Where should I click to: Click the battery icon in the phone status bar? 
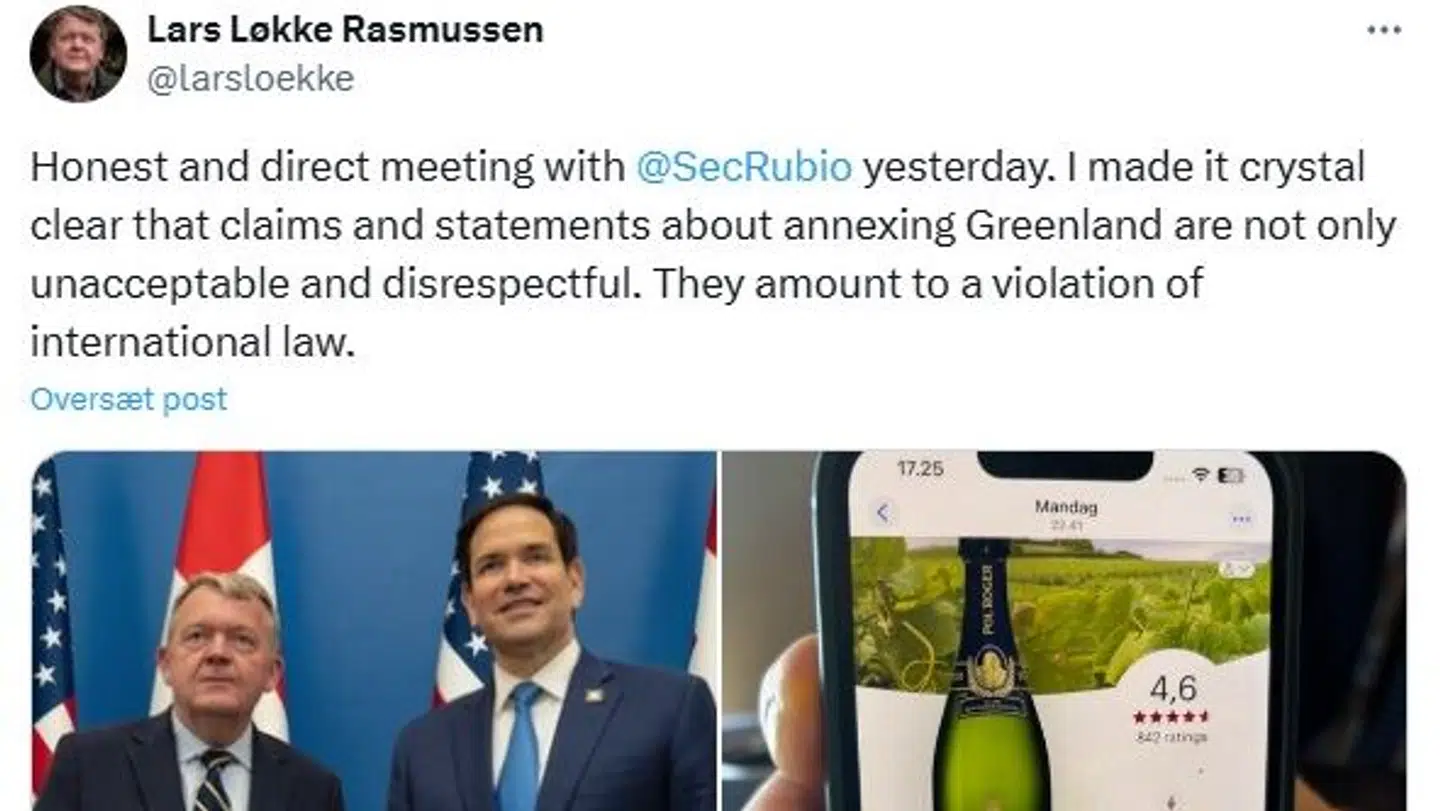pos(1232,474)
